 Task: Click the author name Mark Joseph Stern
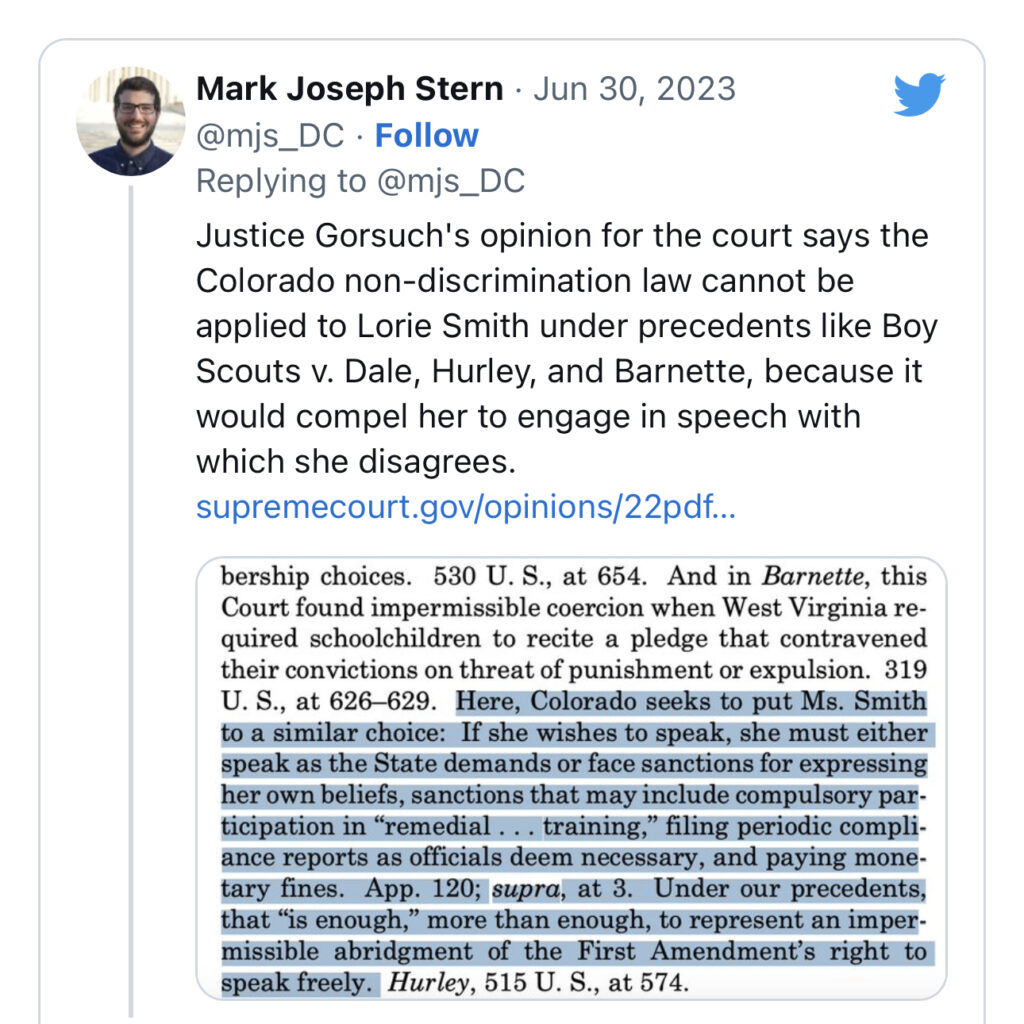349,89
